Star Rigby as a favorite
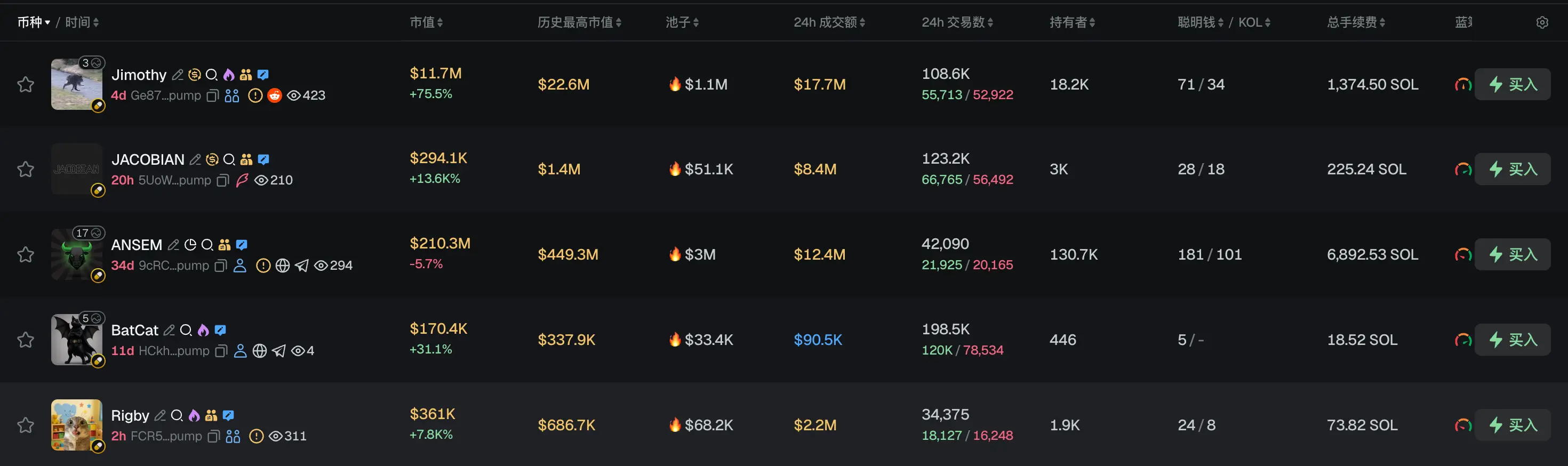The width and height of the screenshot is (1568, 466). (26, 424)
